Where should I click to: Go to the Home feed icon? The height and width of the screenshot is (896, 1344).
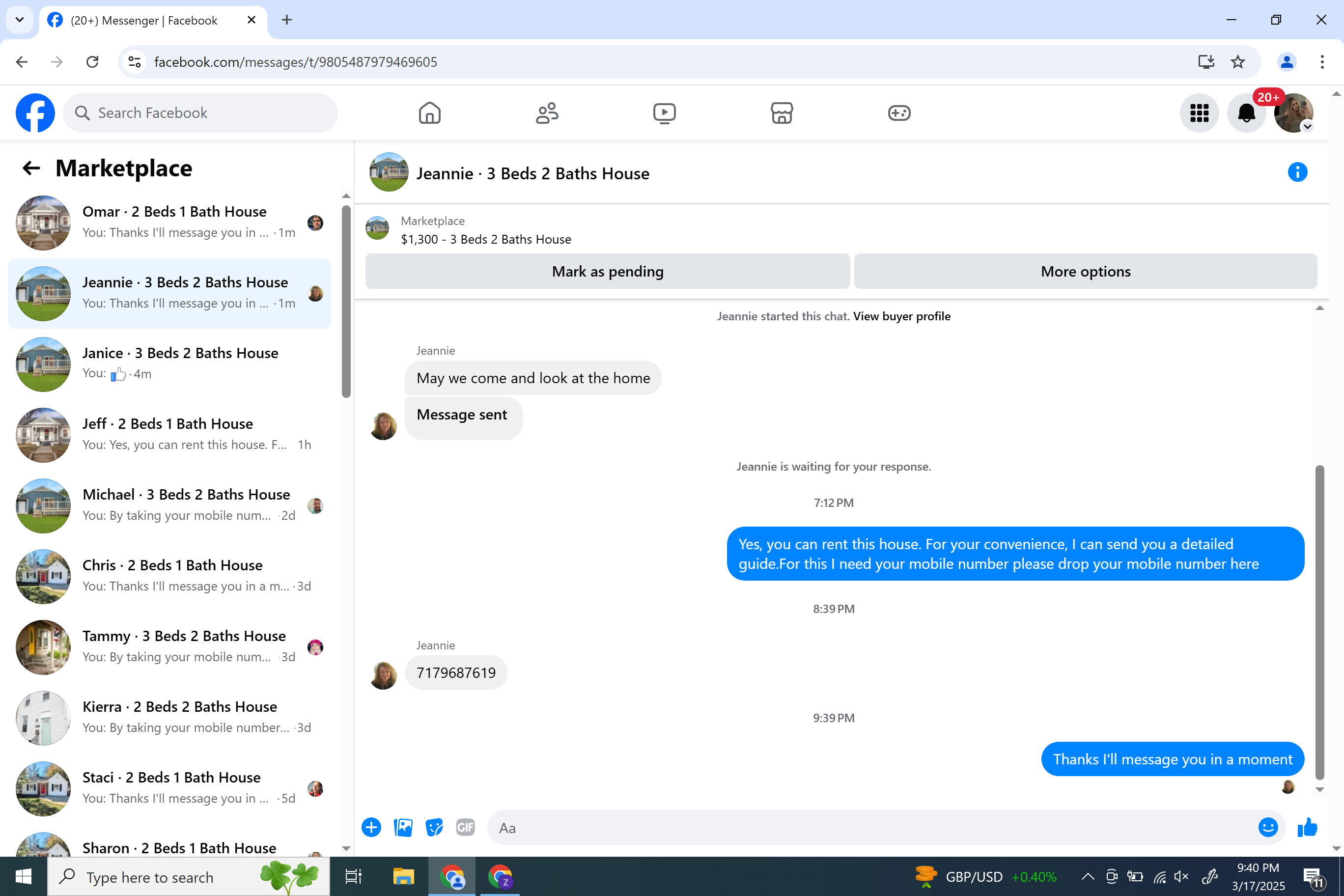click(x=429, y=112)
